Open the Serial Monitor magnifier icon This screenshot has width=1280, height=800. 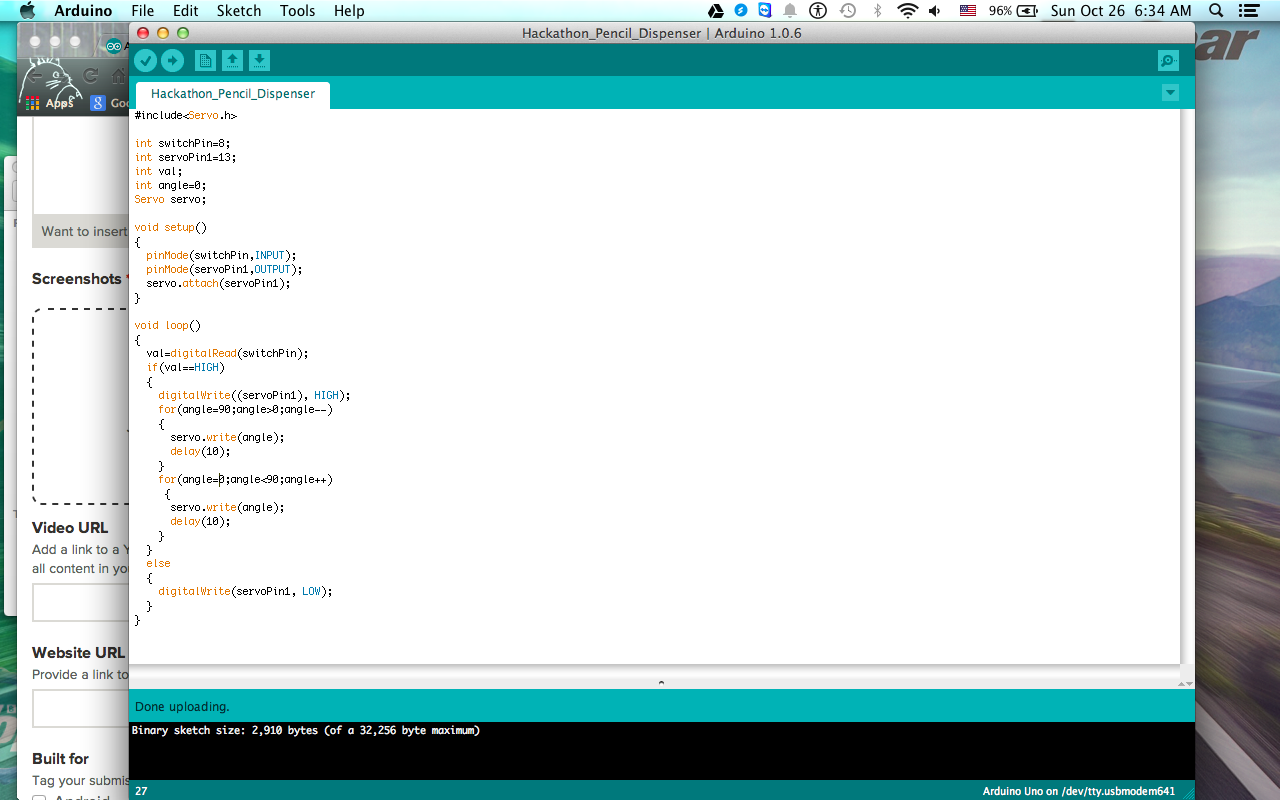point(1168,61)
